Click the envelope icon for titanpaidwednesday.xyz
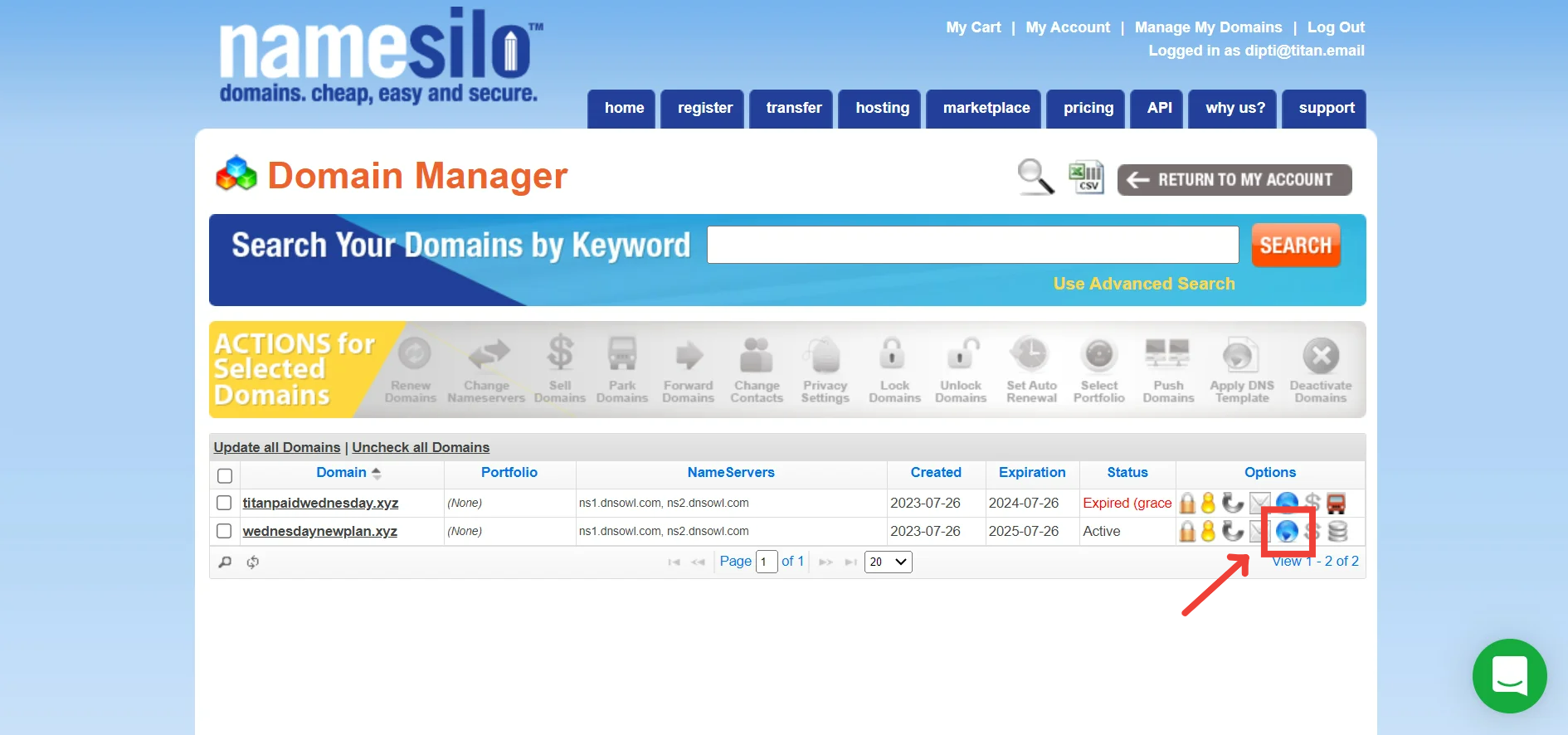The image size is (1568, 735). click(1259, 503)
